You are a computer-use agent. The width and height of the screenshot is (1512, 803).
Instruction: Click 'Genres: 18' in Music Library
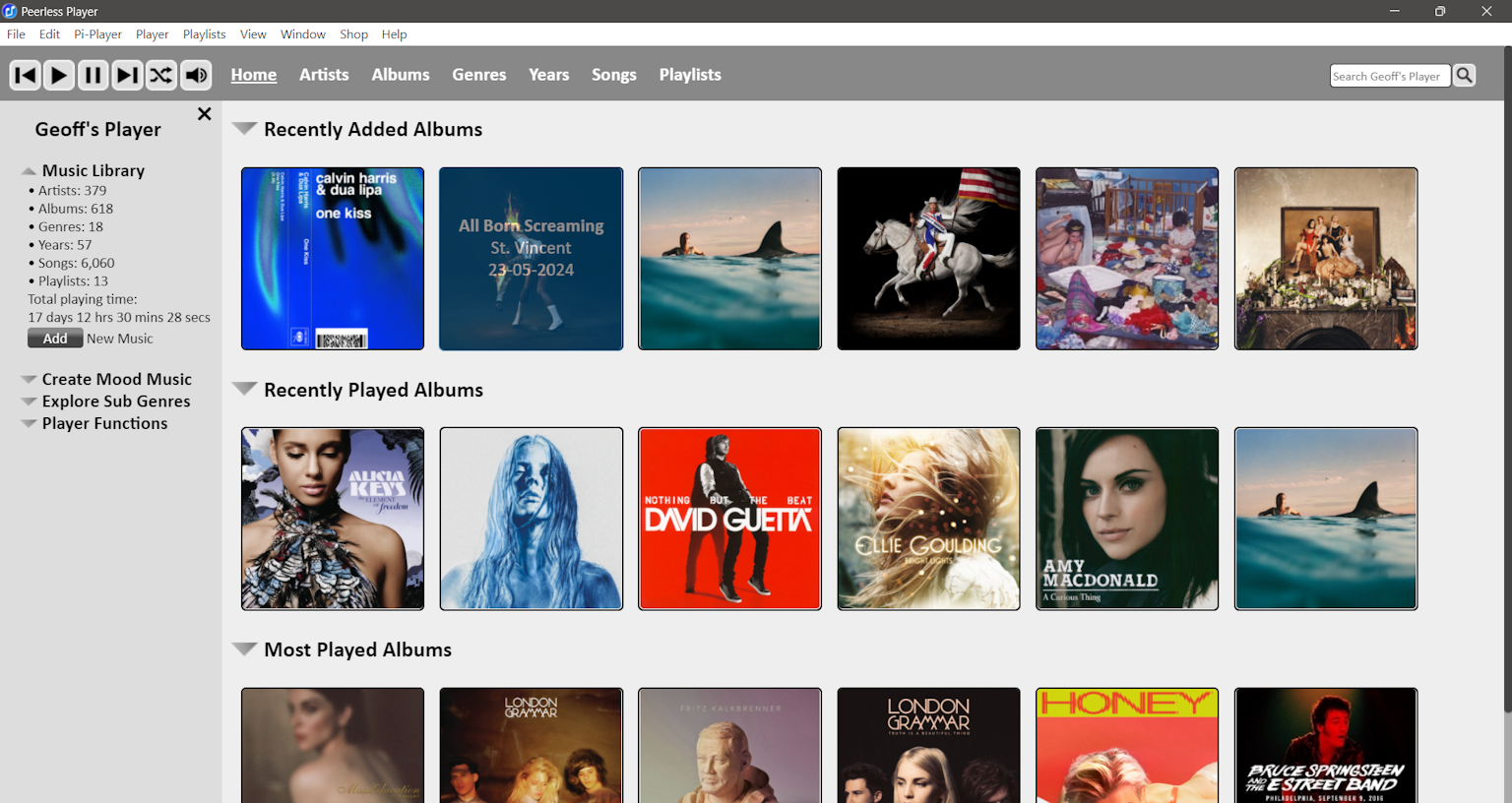point(70,226)
